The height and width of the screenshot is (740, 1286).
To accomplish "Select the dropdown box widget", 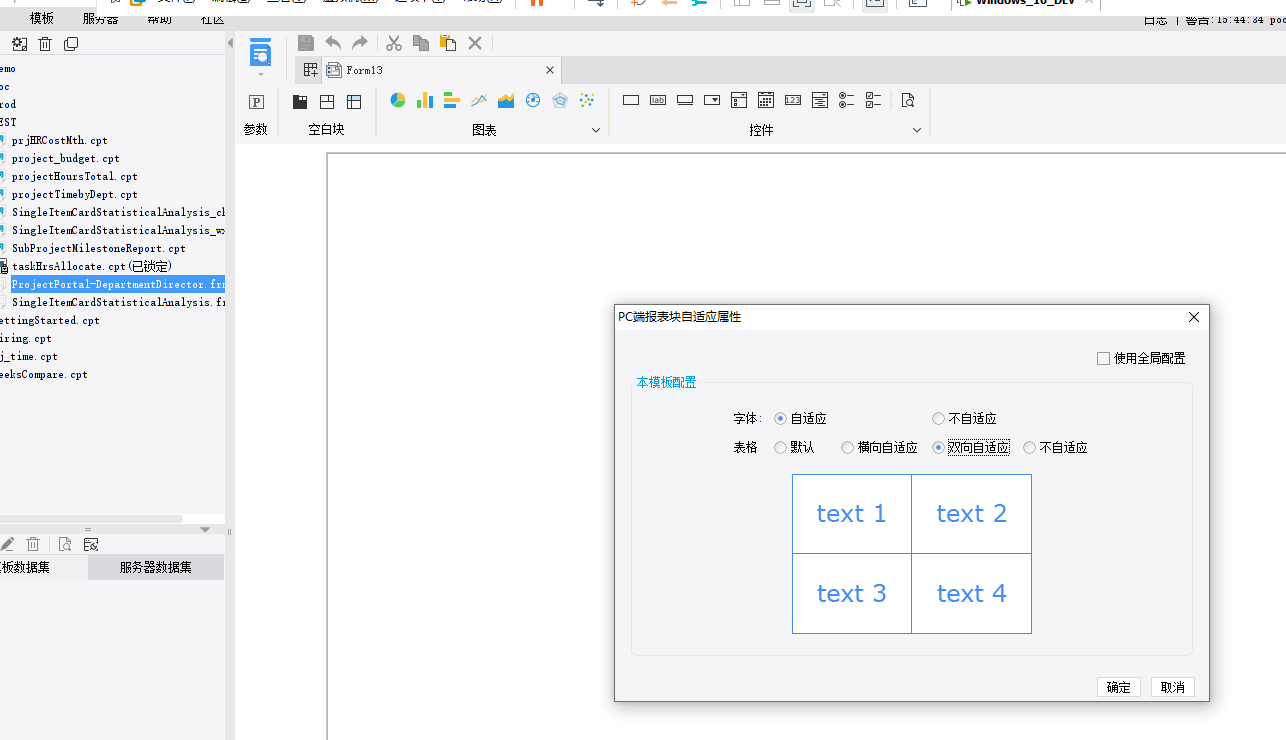I will coord(712,100).
